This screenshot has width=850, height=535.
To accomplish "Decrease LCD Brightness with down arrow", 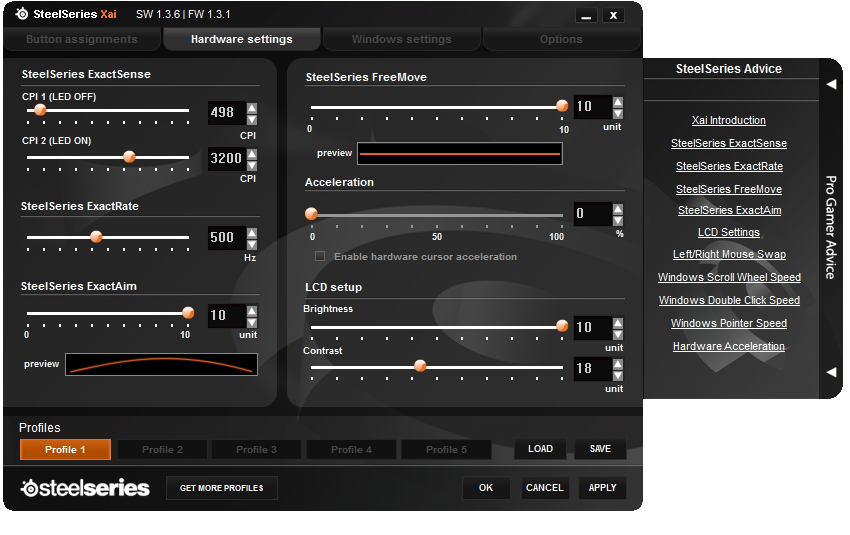I will [x=618, y=333].
